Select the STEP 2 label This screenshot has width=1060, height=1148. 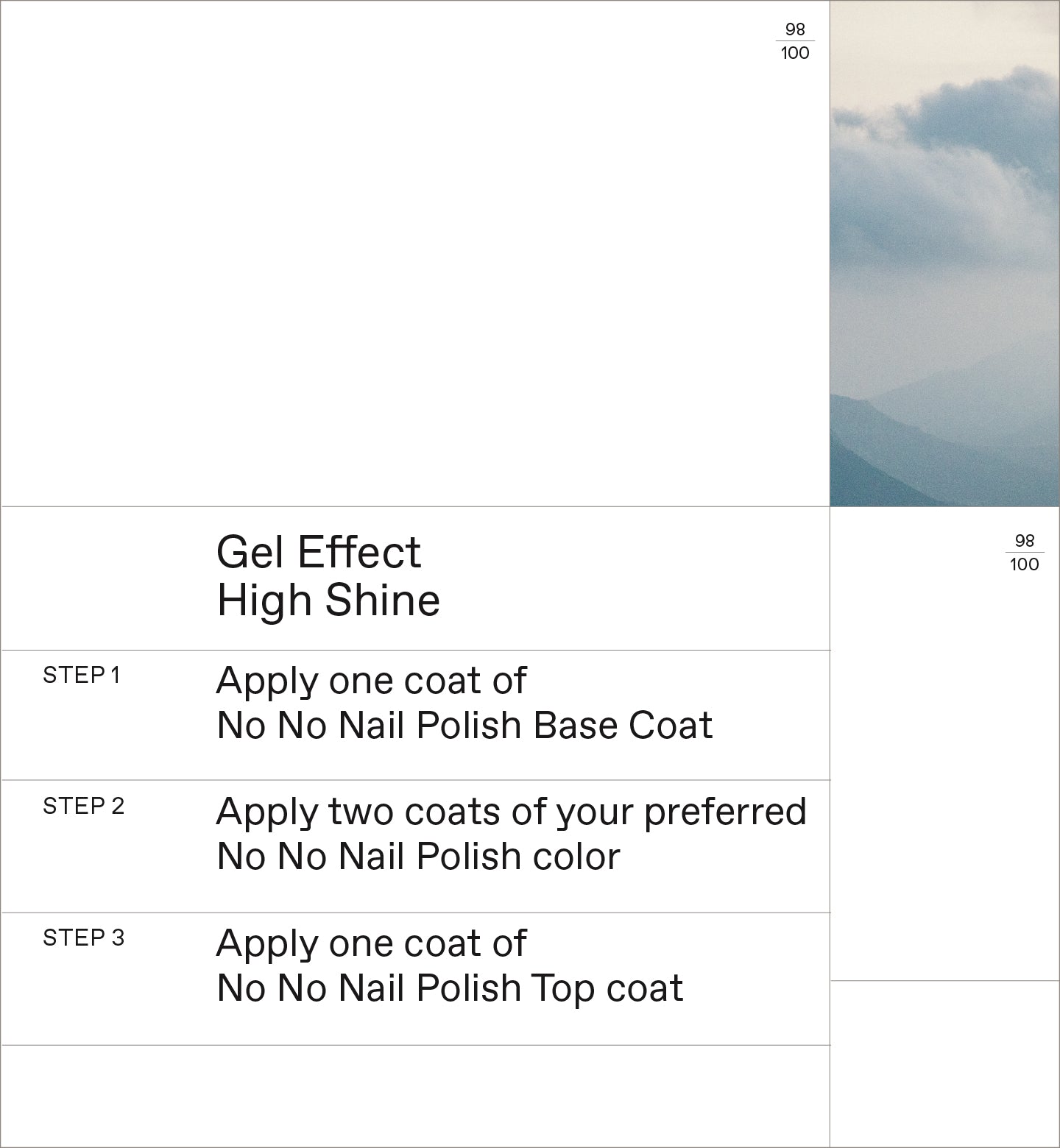pos(83,806)
